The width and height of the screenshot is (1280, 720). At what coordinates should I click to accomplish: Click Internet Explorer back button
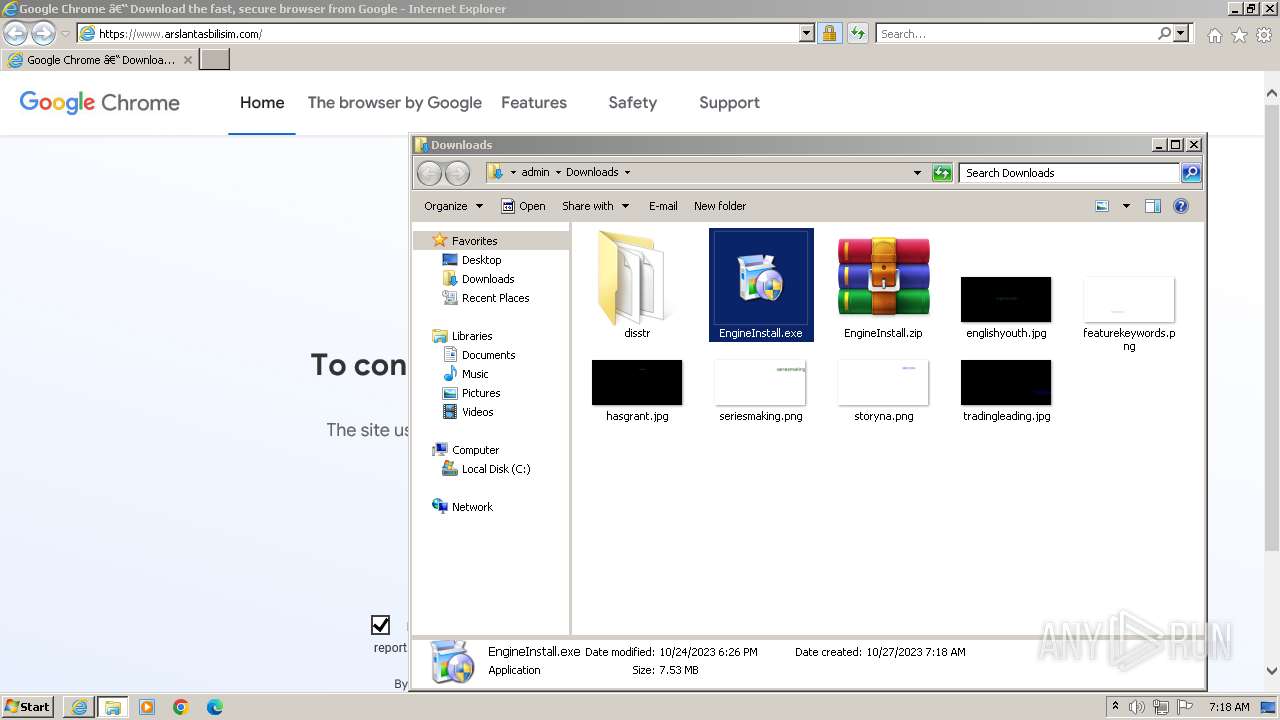pos(15,33)
